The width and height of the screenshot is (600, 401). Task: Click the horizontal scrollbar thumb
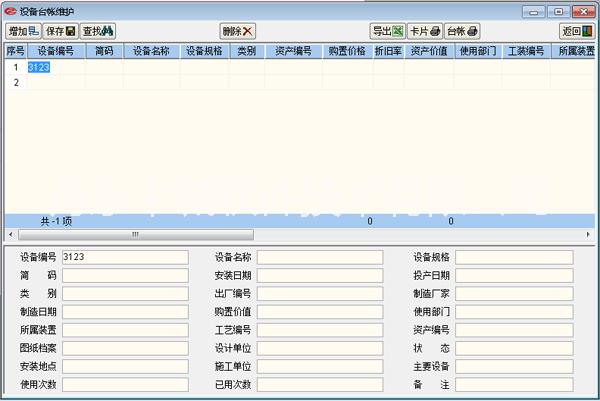pos(136,234)
